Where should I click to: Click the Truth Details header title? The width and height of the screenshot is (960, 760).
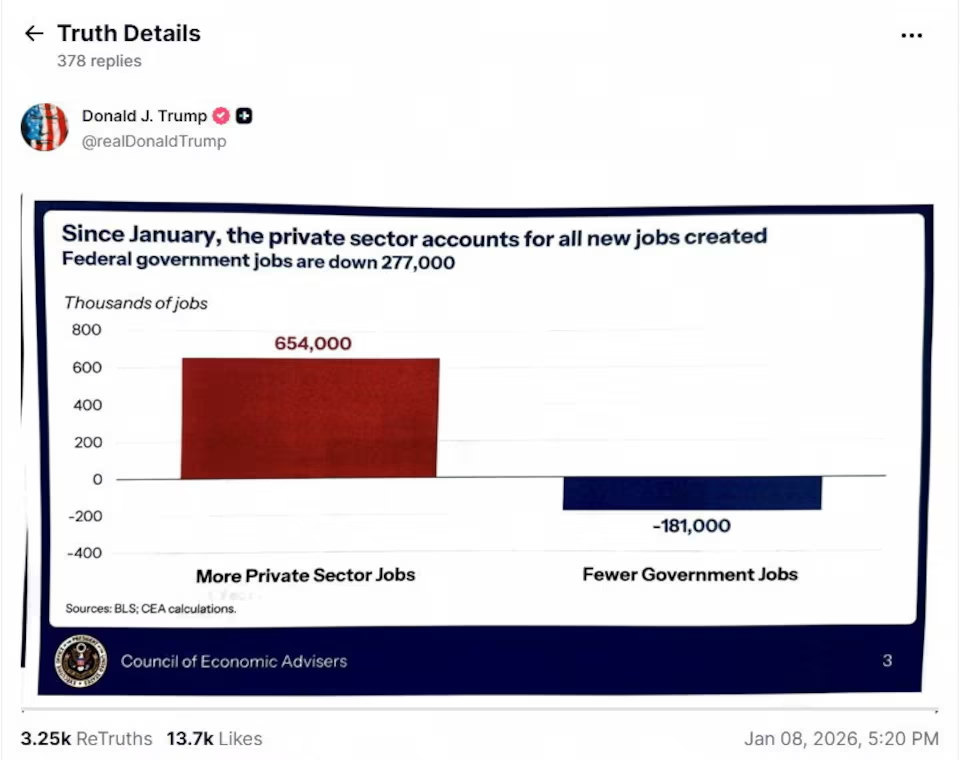[129, 33]
